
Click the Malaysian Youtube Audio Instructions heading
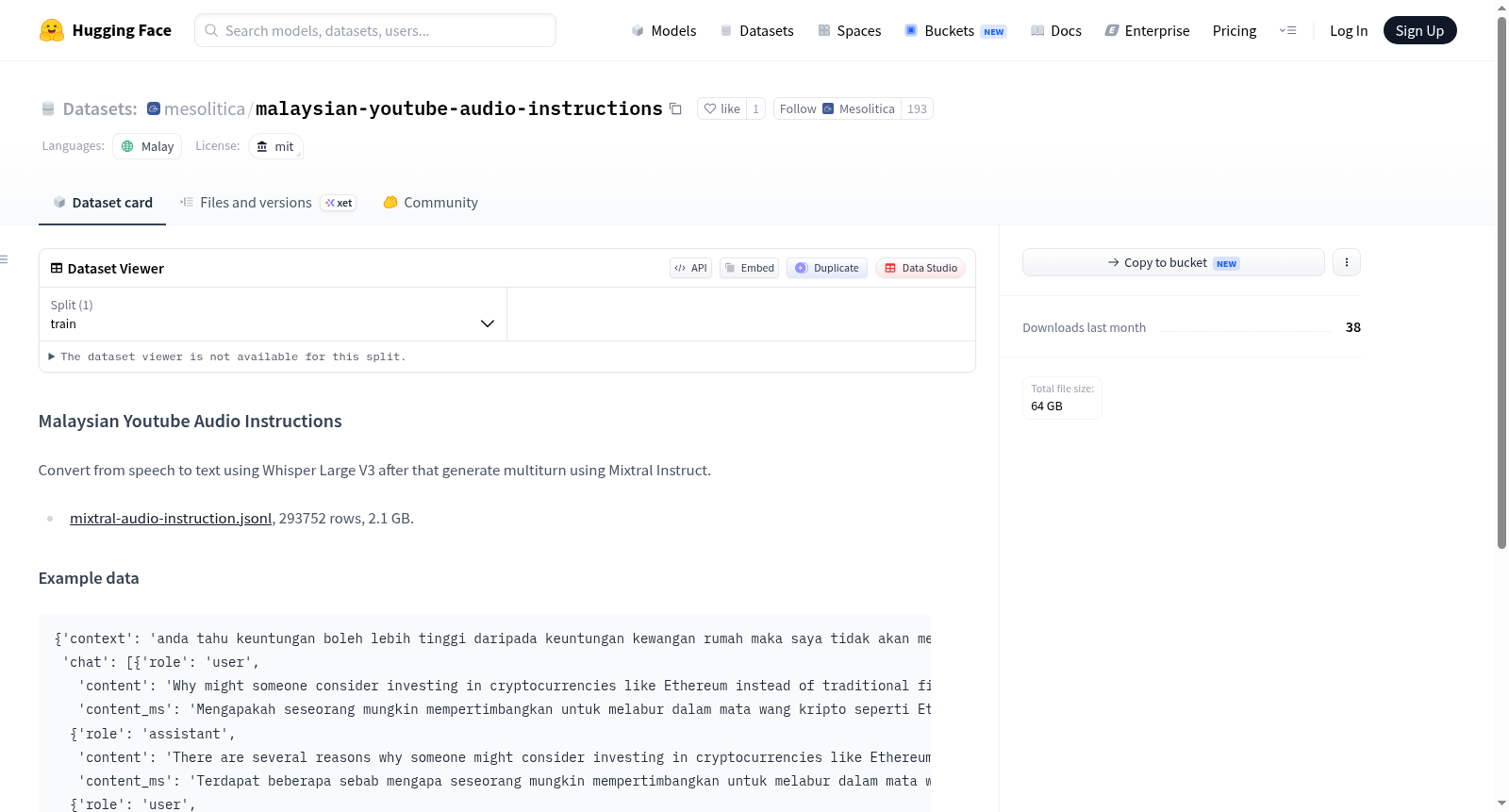pyautogui.click(x=190, y=422)
